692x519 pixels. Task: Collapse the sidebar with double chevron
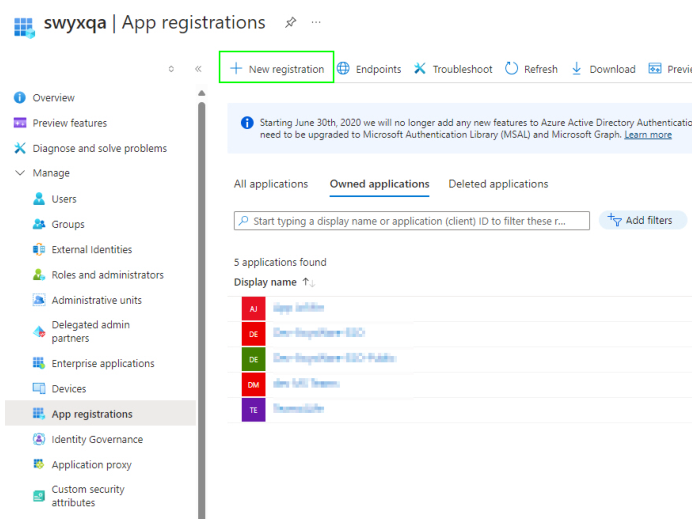pos(198,69)
